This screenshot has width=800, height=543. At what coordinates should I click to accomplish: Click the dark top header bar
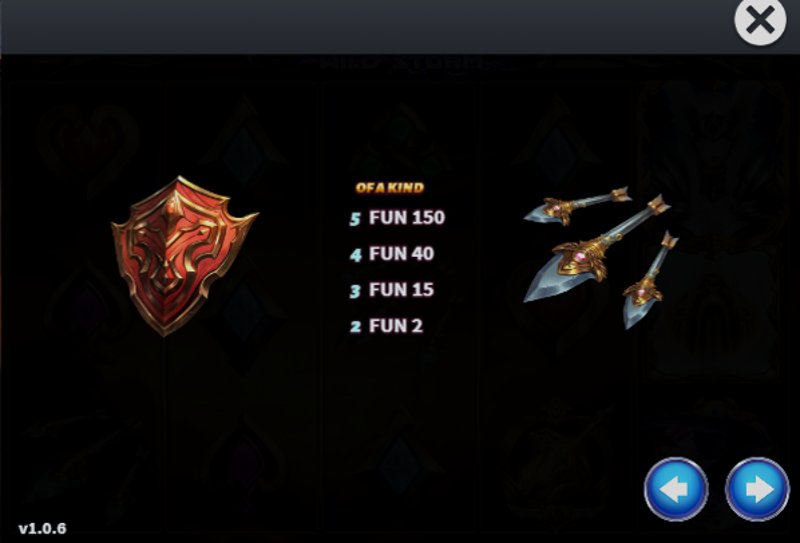365,27
